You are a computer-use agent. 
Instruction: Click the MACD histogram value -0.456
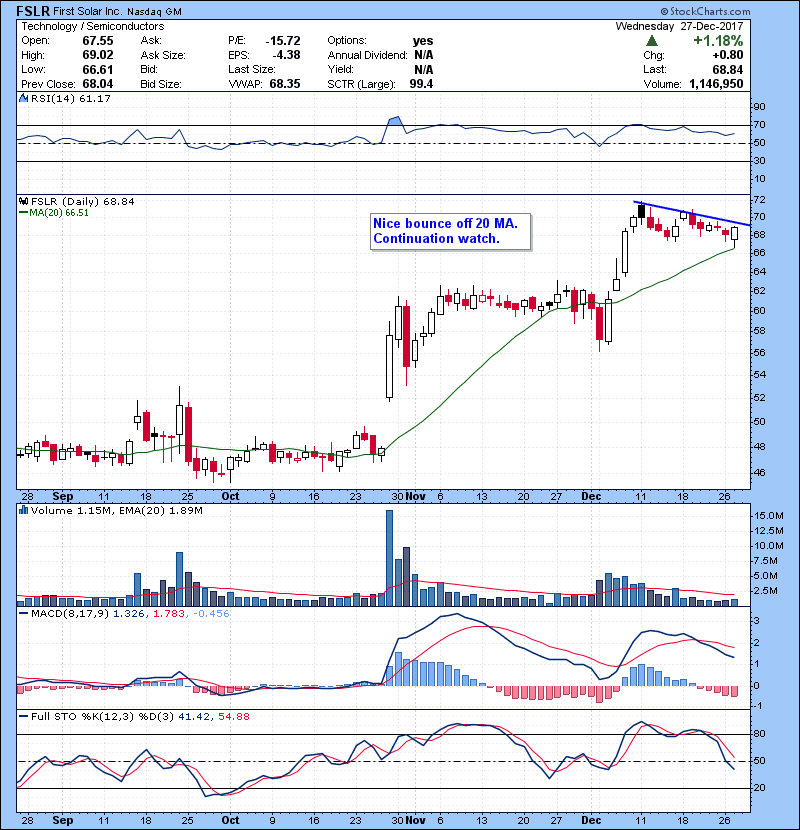(211, 614)
